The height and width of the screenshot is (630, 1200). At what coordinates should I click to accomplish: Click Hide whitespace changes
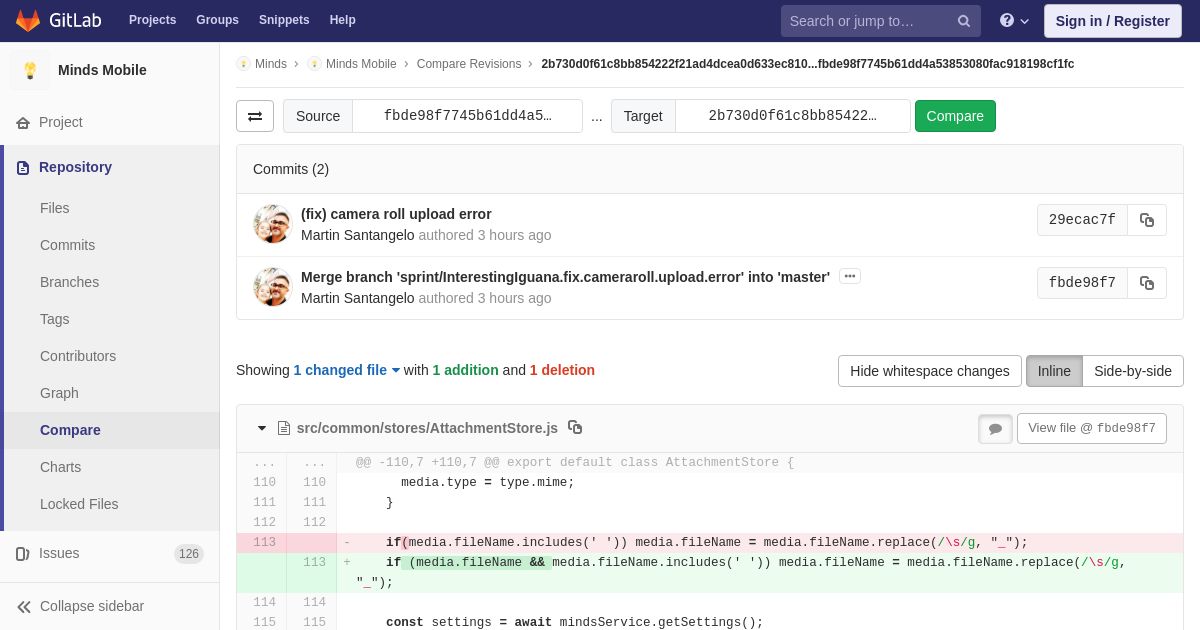(930, 371)
